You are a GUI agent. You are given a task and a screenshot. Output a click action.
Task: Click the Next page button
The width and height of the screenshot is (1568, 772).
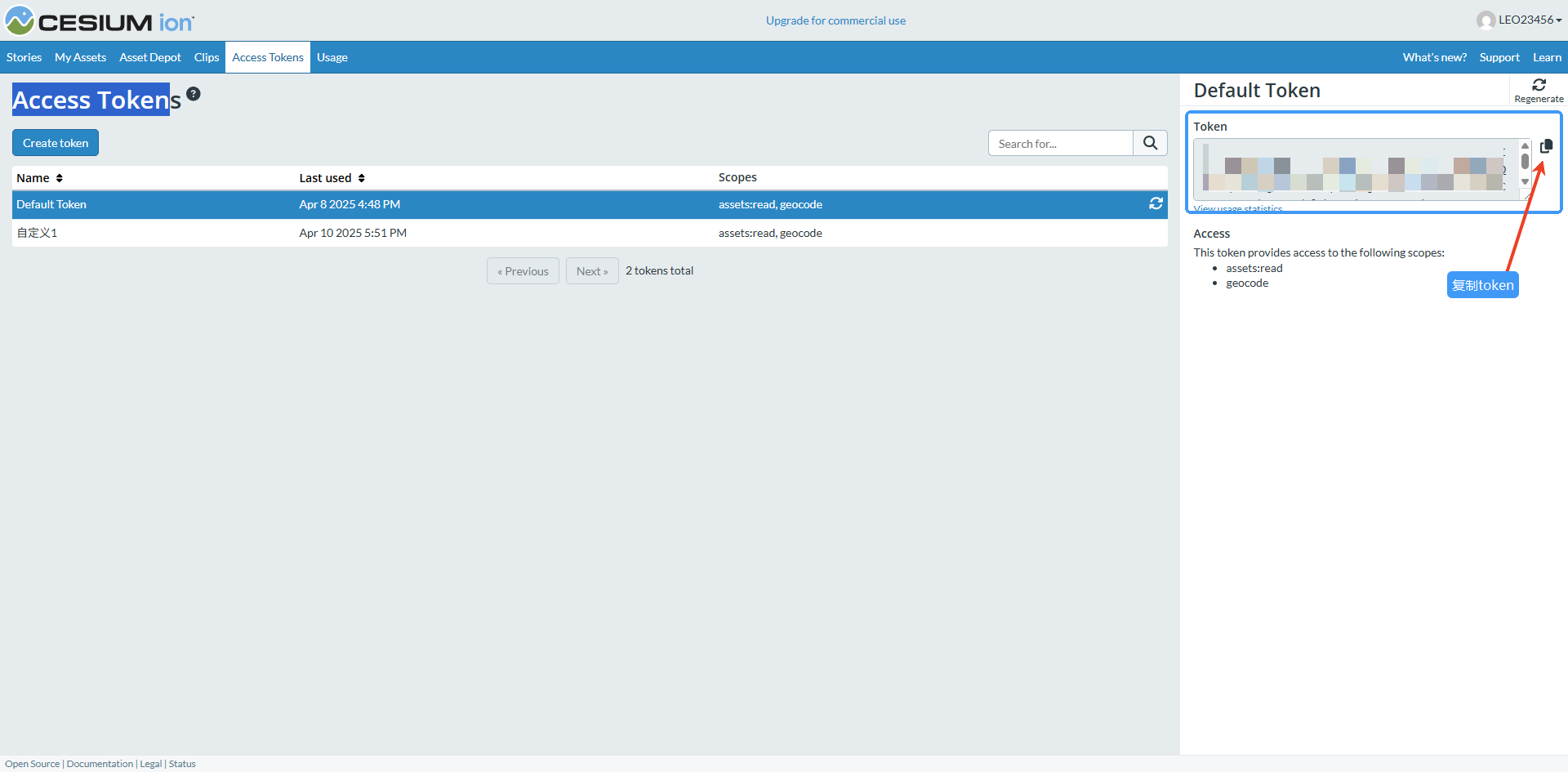592,271
